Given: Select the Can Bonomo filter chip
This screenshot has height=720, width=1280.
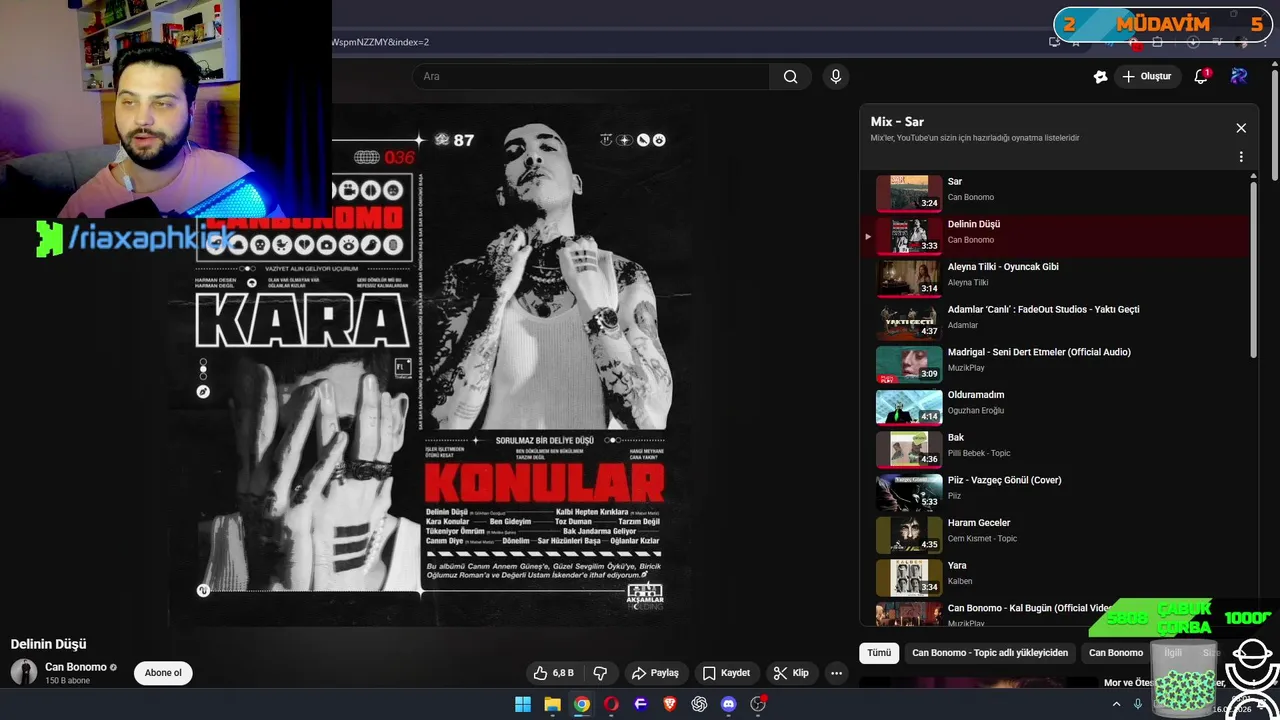Looking at the screenshot, I should (x=1116, y=653).
